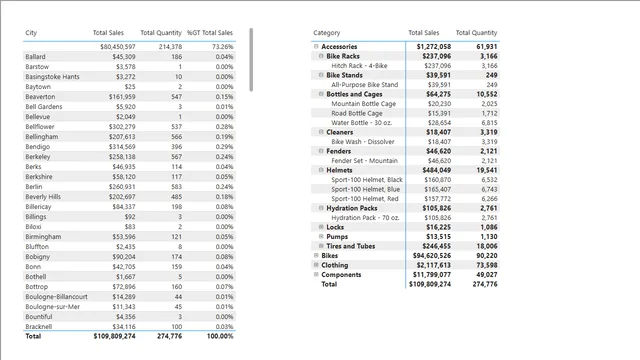Click the Category column header
The height and width of the screenshot is (360, 640).
point(327,33)
